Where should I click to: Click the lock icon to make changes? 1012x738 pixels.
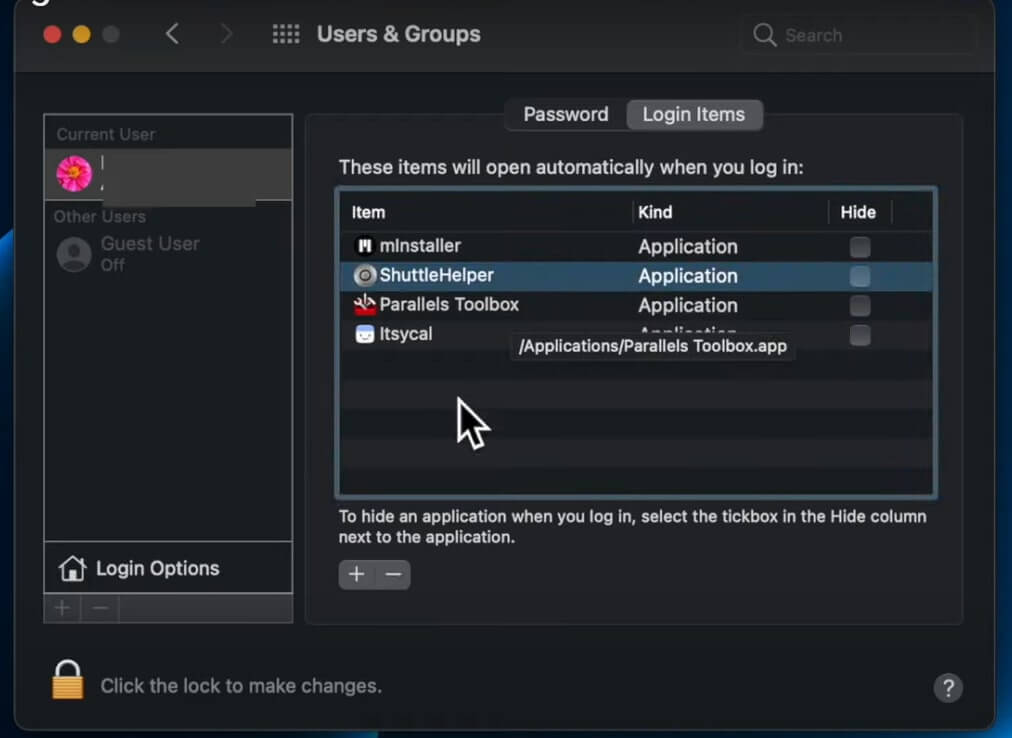[x=68, y=680]
